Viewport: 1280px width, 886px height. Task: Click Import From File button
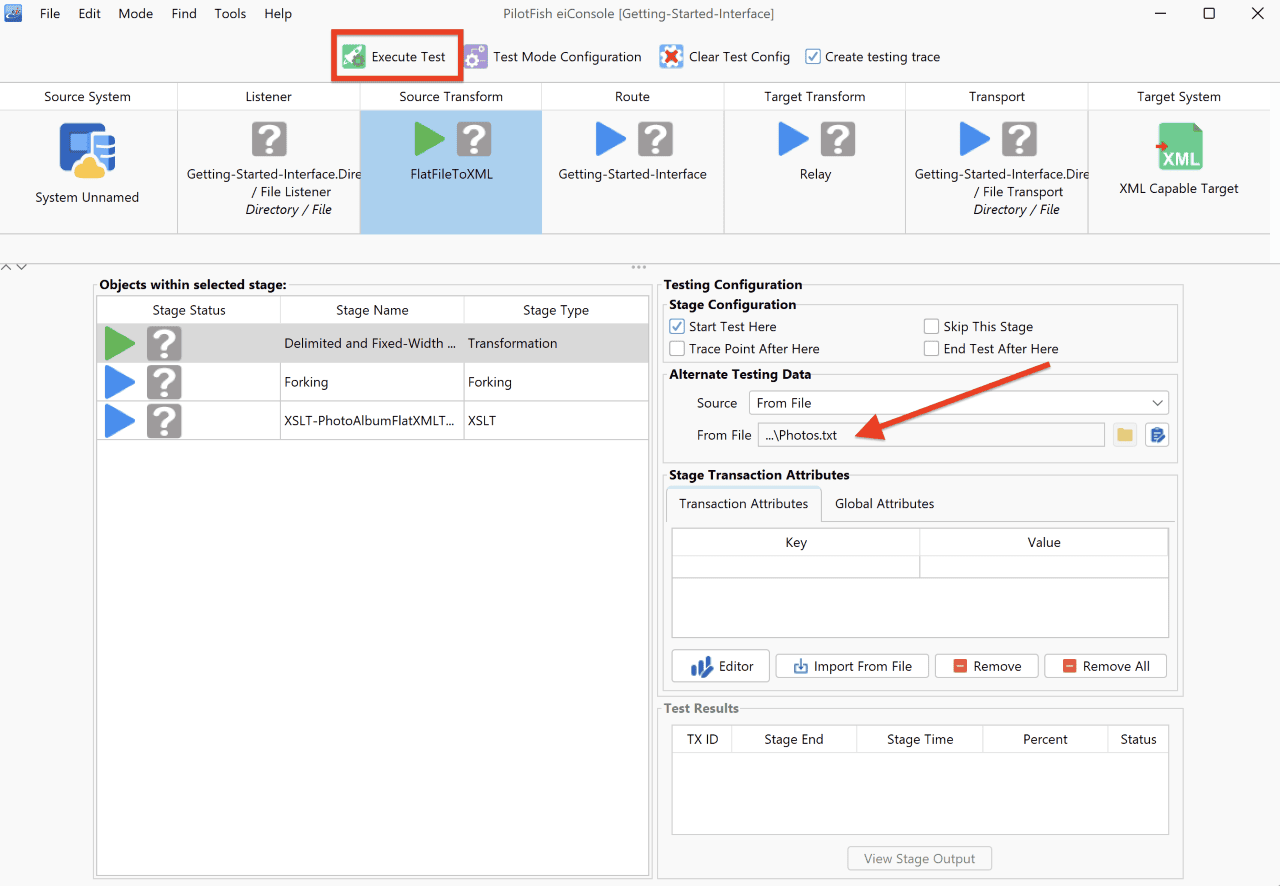[x=852, y=666]
